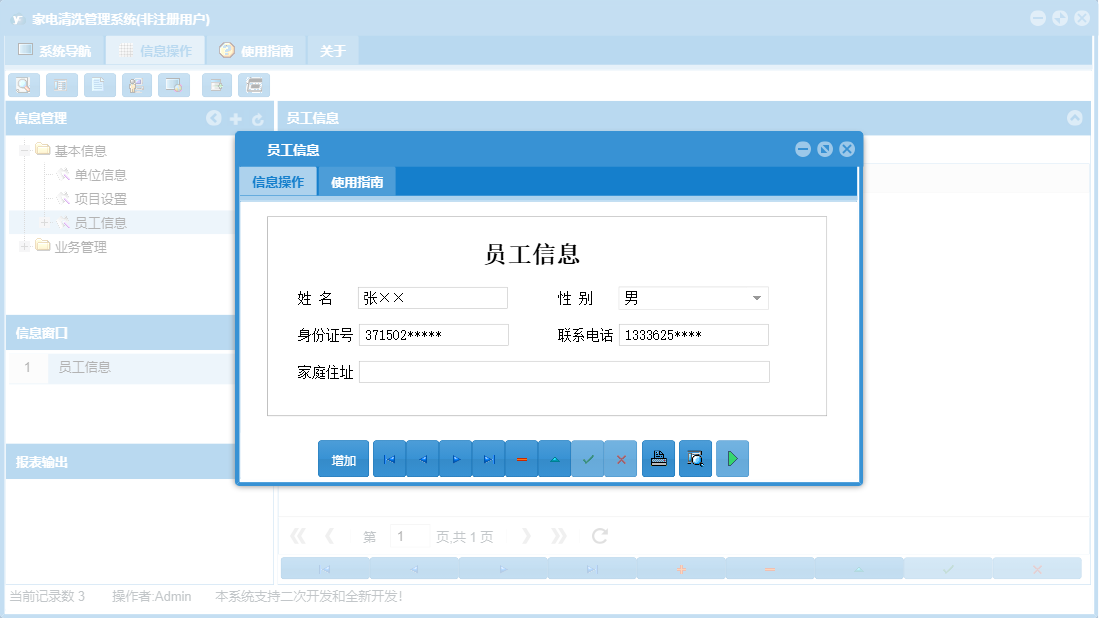The height and width of the screenshot is (618, 1099).
Task: Click the green checkmark save icon
Action: tap(588, 458)
